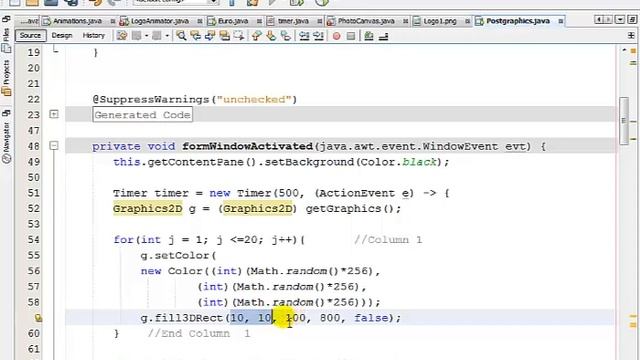Close the Postgraphics.java tab
The height and width of the screenshot is (360, 640).
click(561, 21)
